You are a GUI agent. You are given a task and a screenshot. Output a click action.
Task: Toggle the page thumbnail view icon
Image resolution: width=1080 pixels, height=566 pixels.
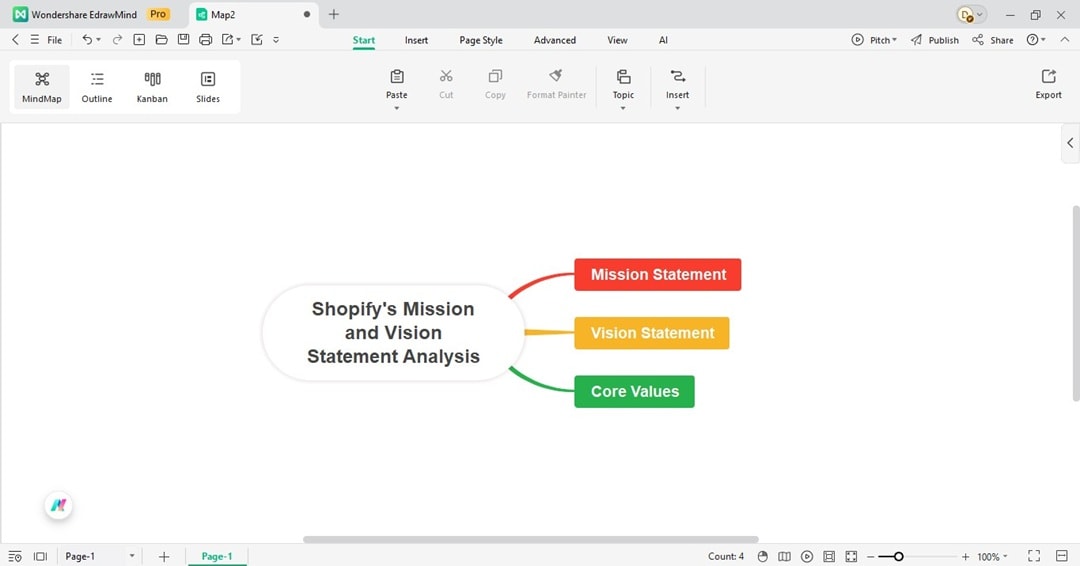pos(41,556)
